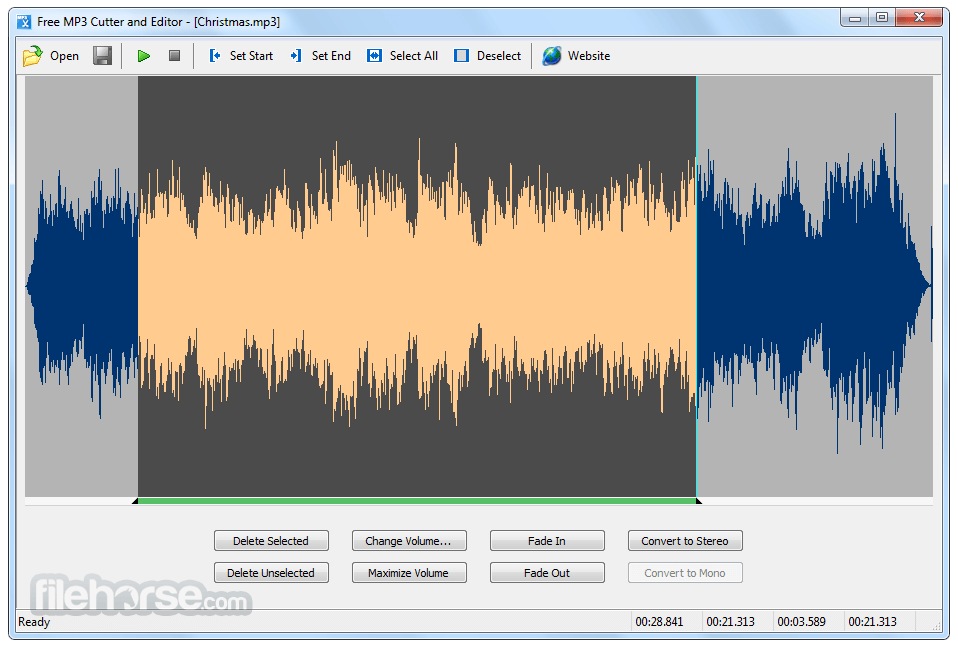The image size is (958, 646).
Task: Open the Website globe link
Action: (576, 56)
